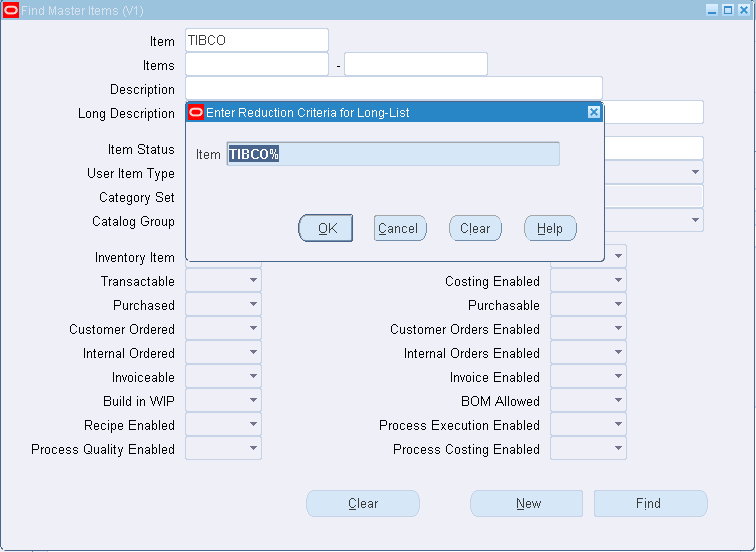
Task: Maximize the Find Master Items window
Action: pyautogui.click(x=728, y=10)
